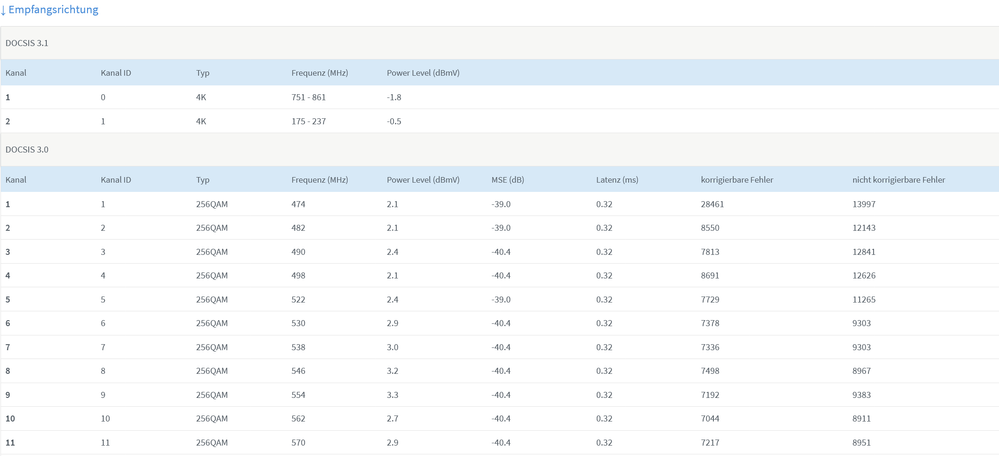Click the 28461 korrigierbare Fehler value
The height and width of the screenshot is (456, 999).
coord(712,204)
